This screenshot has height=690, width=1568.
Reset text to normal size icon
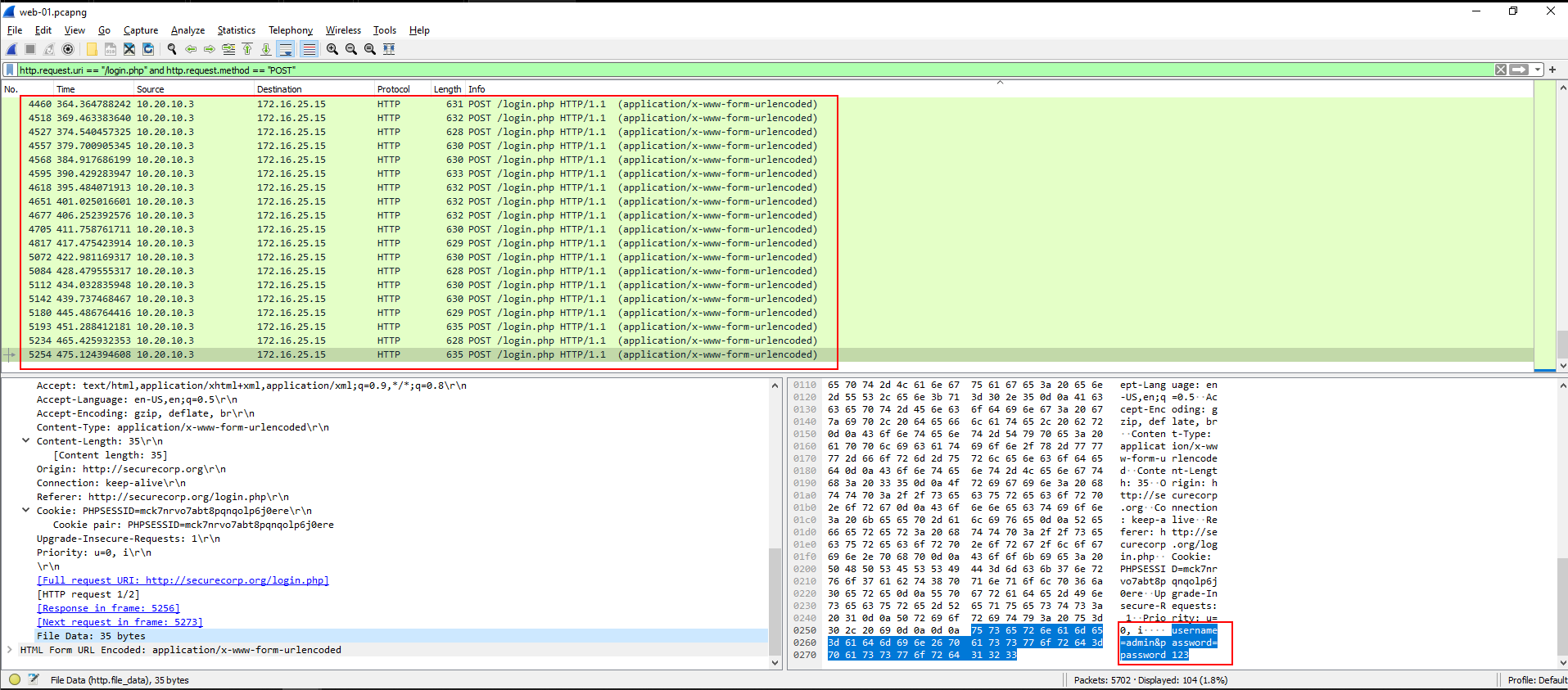[370, 49]
